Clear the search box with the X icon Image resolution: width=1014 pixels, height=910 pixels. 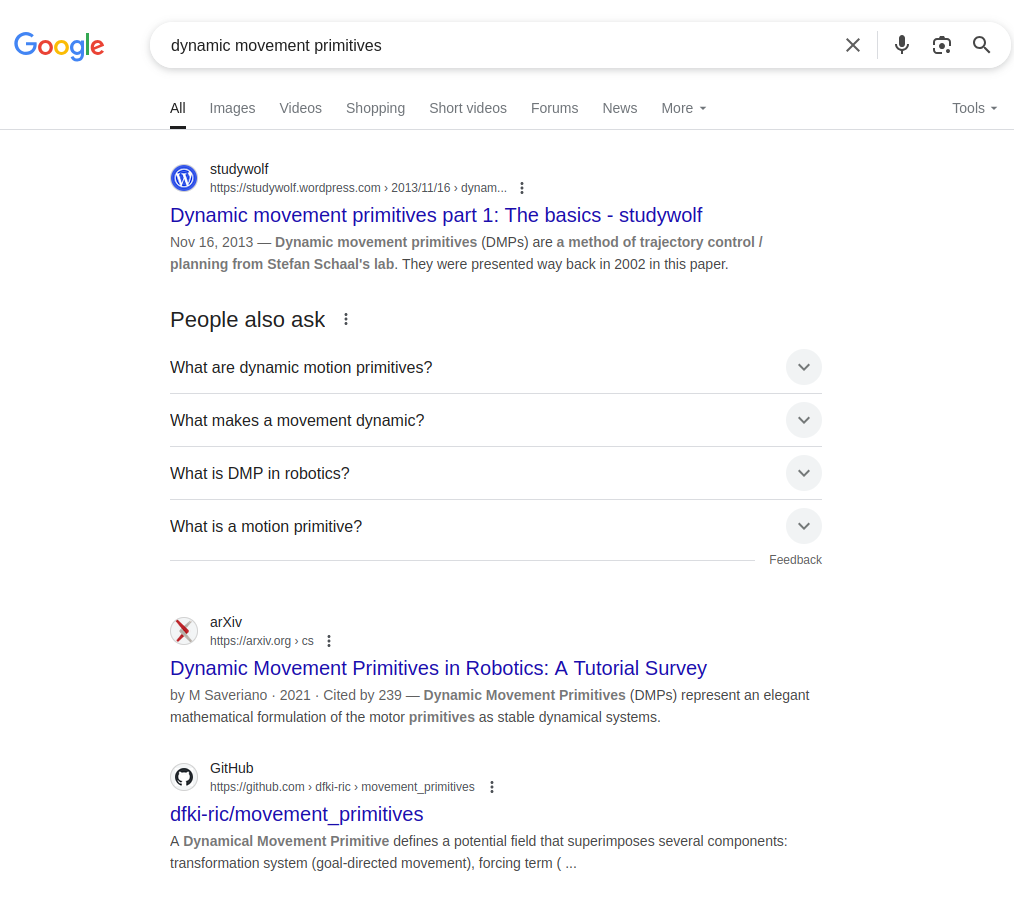(x=852, y=45)
